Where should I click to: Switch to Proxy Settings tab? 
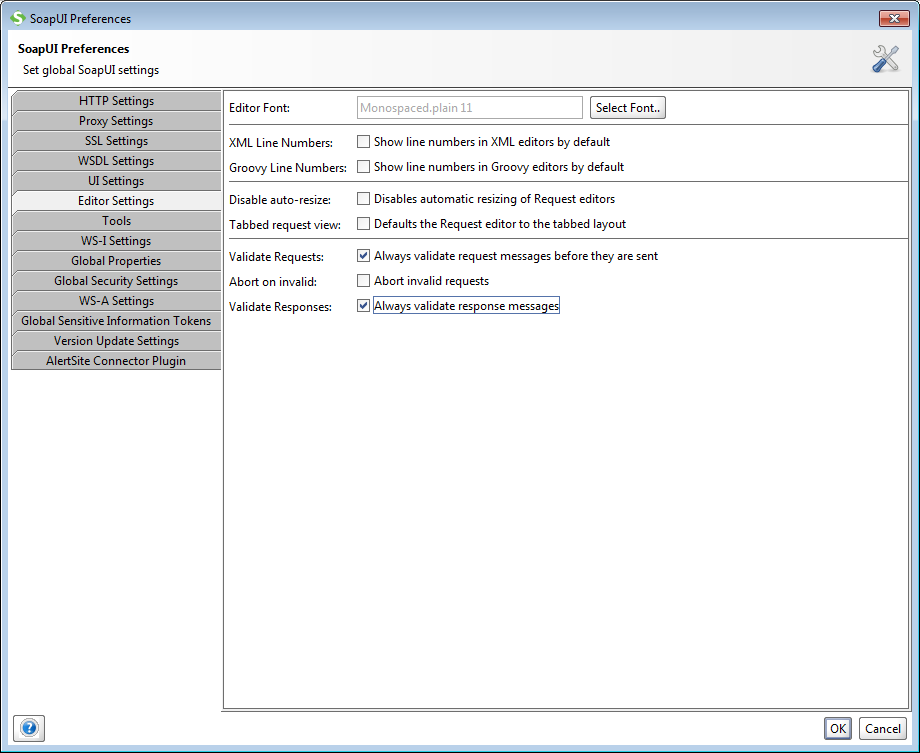click(116, 121)
